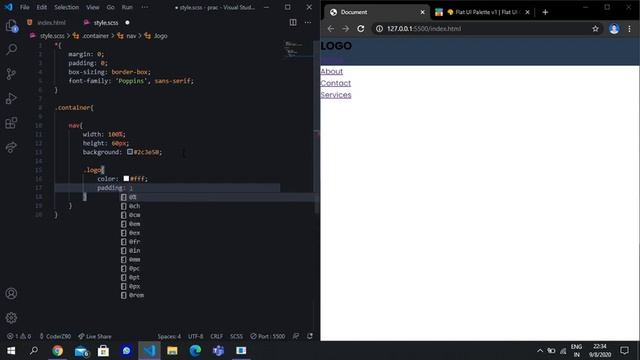Open Chrome from the taskbar

click(58, 351)
